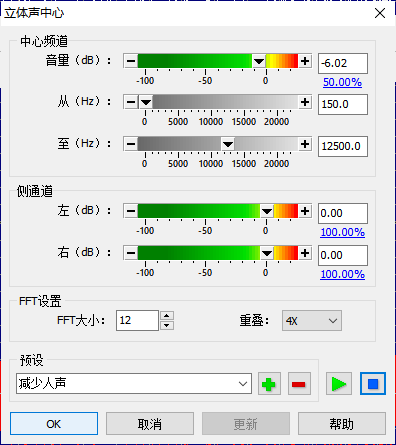Click the 100.00% link under 左 (dB)
Screen dimensions: 396x445
[342, 232]
